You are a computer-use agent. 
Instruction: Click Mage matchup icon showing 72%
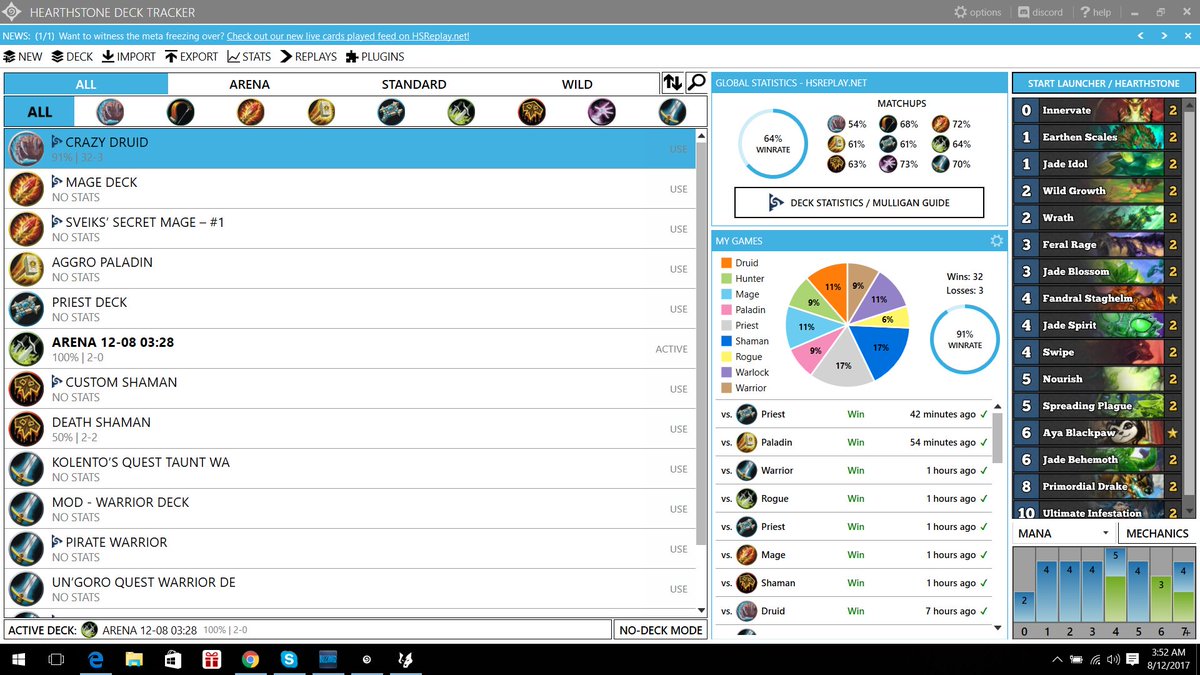pyautogui.click(x=941, y=124)
